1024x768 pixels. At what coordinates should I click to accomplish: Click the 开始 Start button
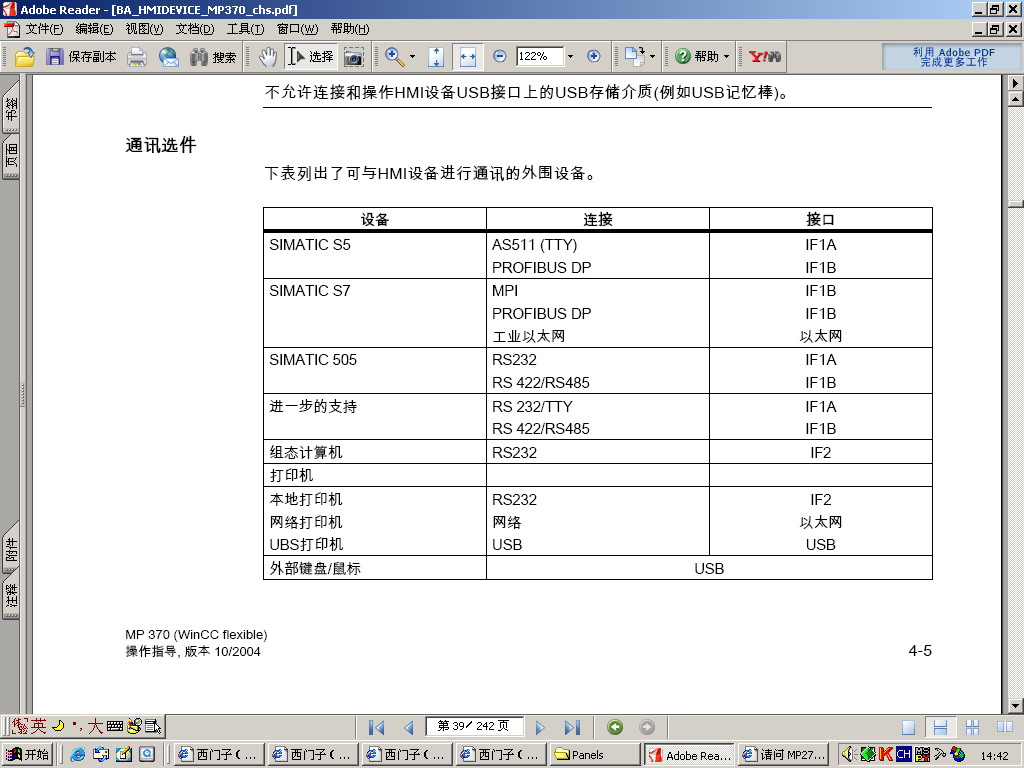click(x=27, y=754)
